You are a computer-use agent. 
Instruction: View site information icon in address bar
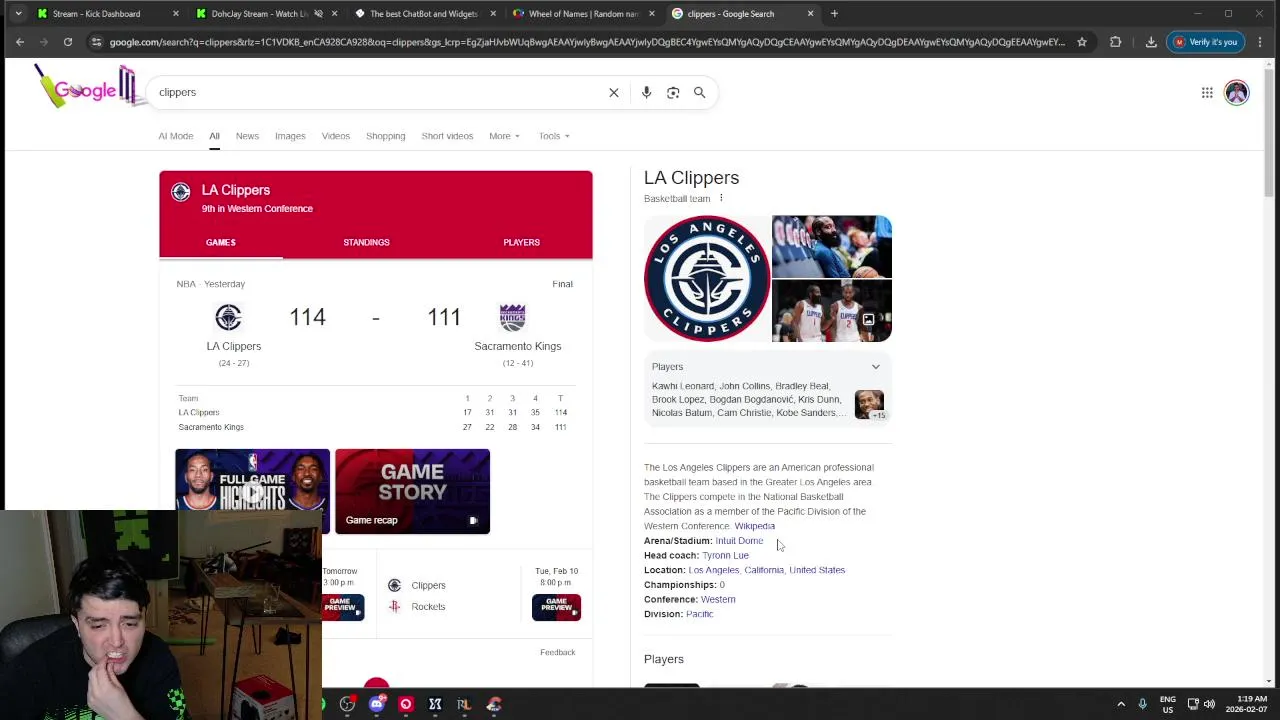pyautogui.click(x=96, y=42)
